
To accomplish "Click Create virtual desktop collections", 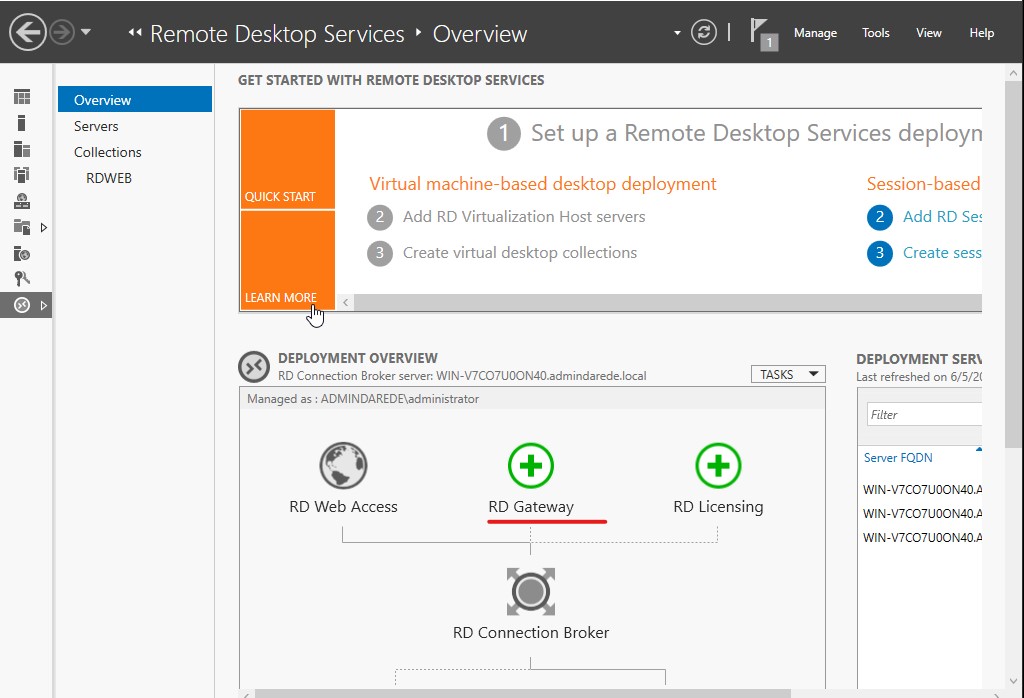I will [520, 253].
